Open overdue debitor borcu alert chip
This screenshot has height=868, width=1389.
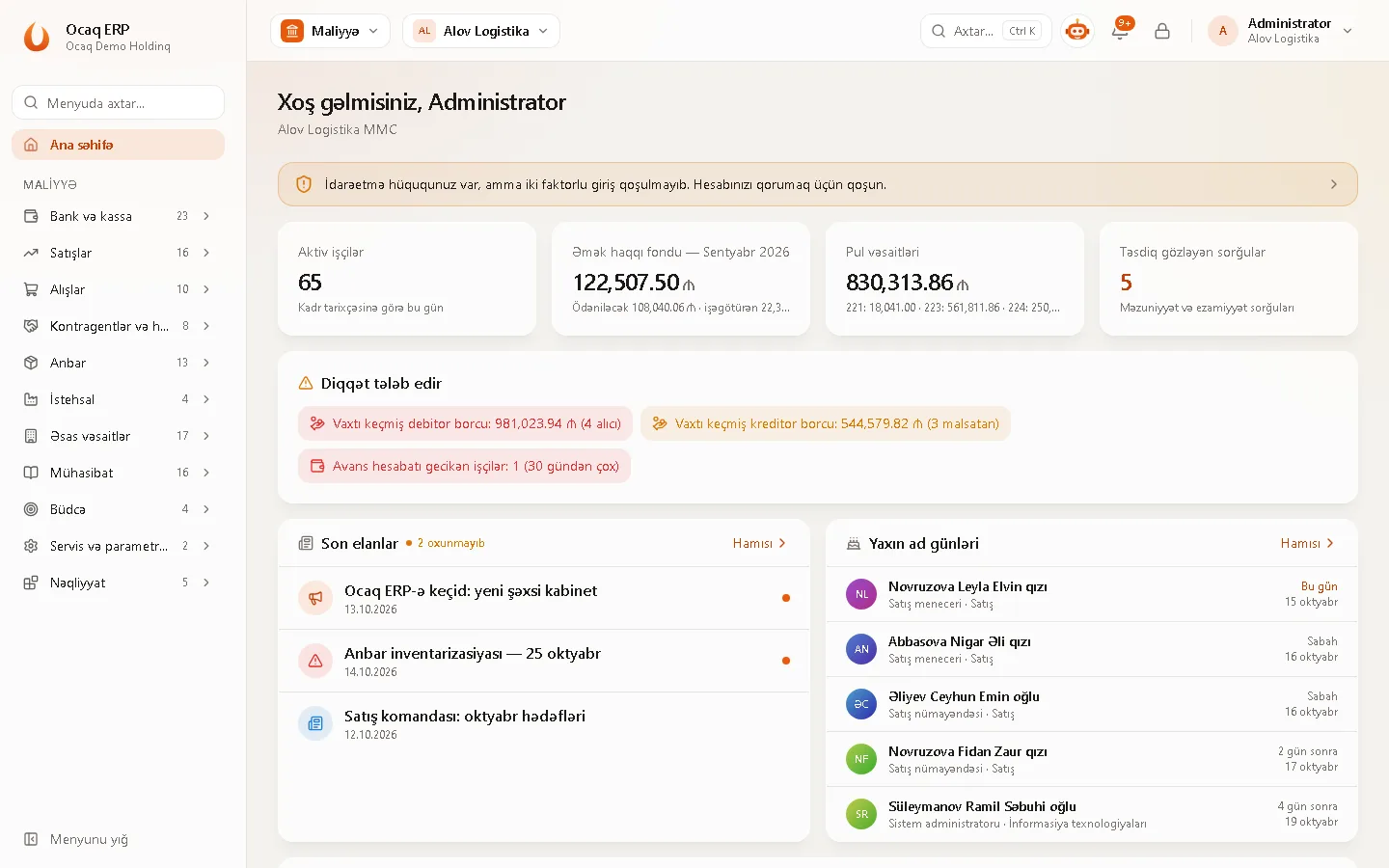pos(465,423)
